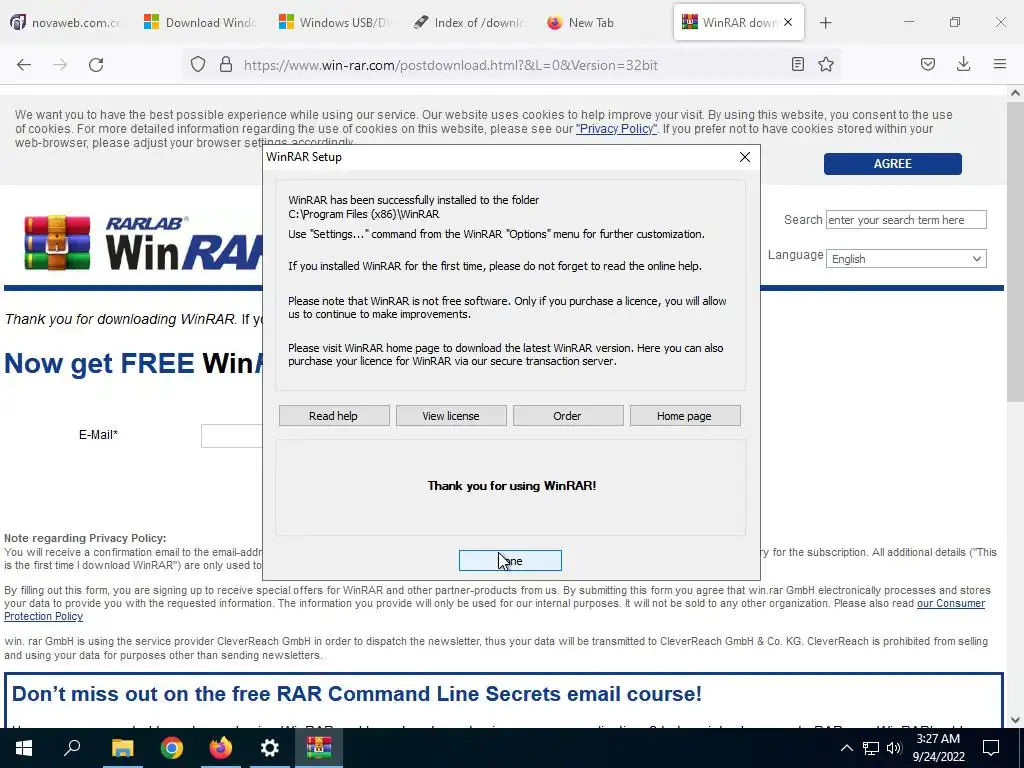Open the WinRAR Home page button
Image resolution: width=1024 pixels, height=768 pixels.
[684, 416]
